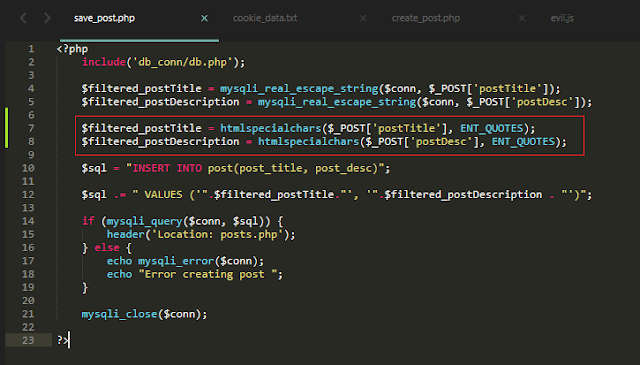Viewport: 640px width, 365px height.
Task: Switch to the evil.js tab
Action: (562, 18)
